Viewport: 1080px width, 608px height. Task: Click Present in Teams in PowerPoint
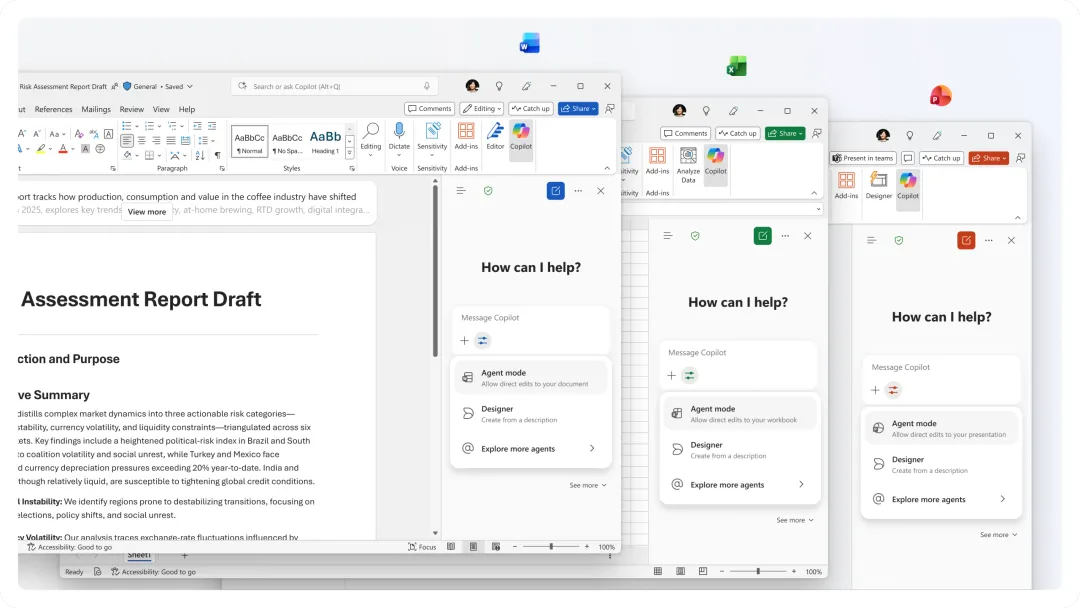(862, 158)
